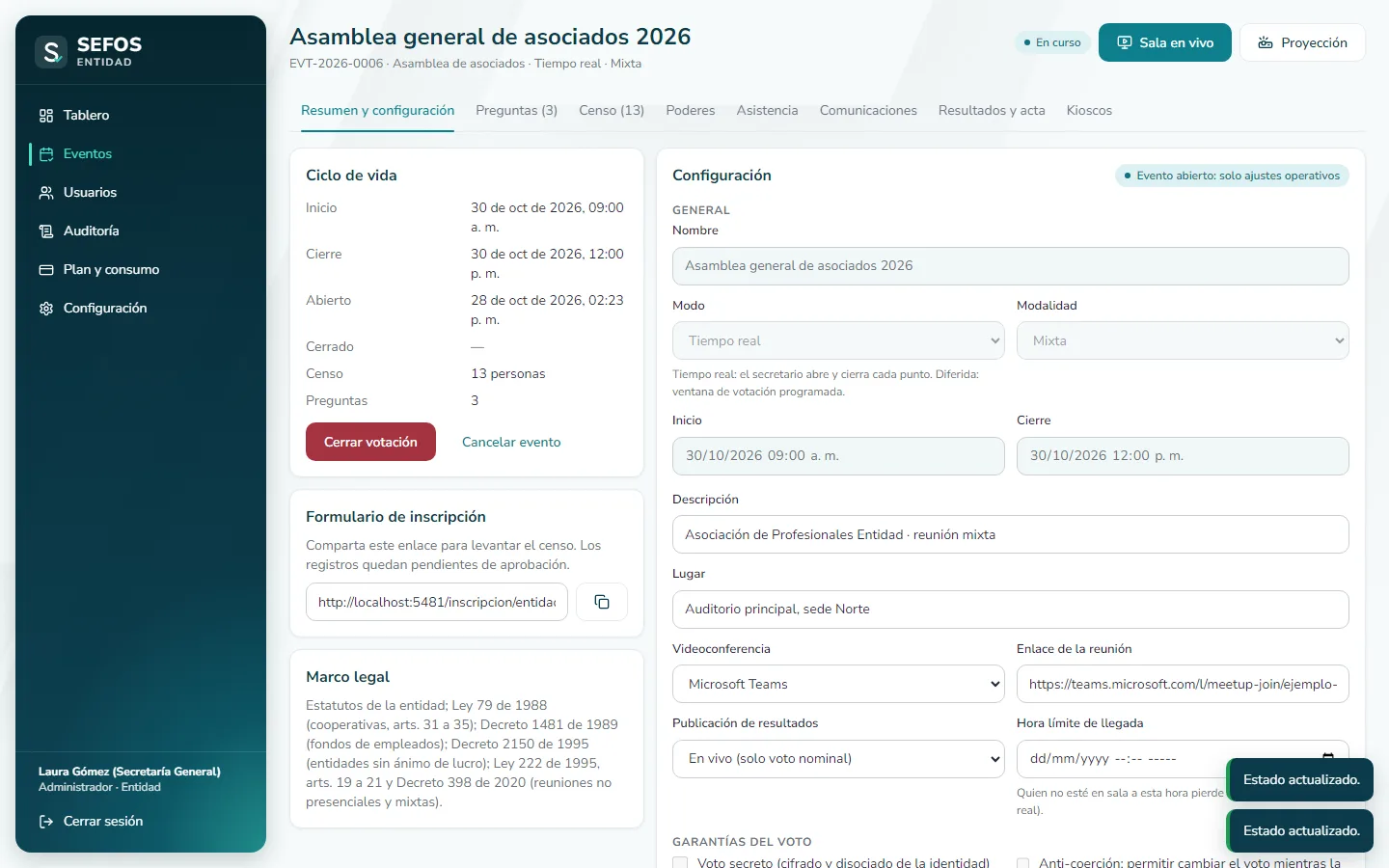This screenshot has width=1389, height=868.
Task: Click the Cierre datetime field in Configuración
Action: (1183, 456)
